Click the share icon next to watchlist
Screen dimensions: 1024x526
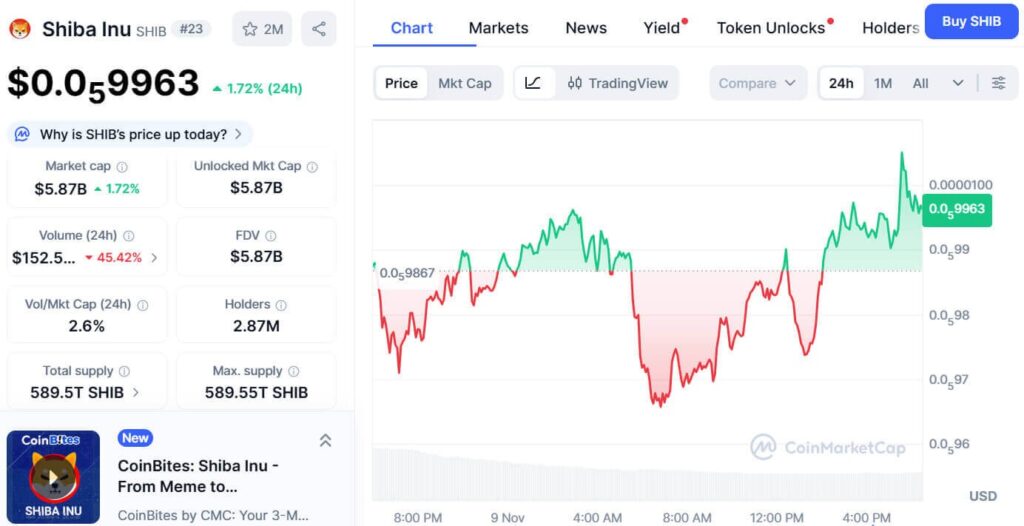click(319, 29)
